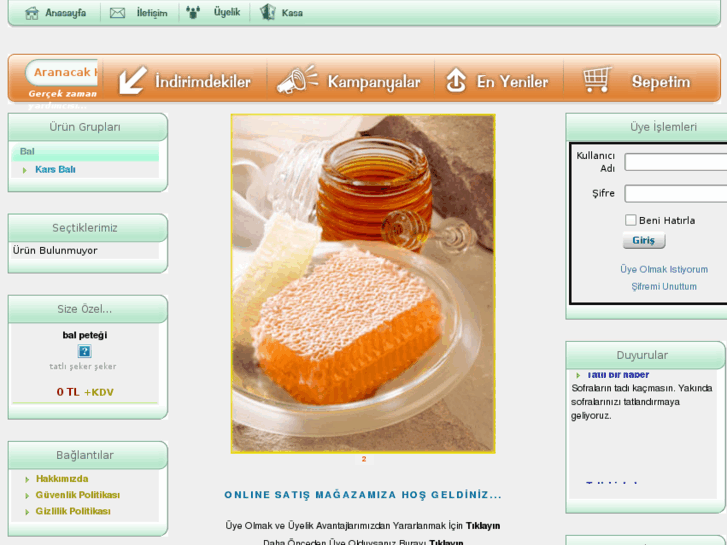The width and height of the screenshot is (727, 545).
Task: Click the 0 TL +KDV price text
Action: click(85, 392)
